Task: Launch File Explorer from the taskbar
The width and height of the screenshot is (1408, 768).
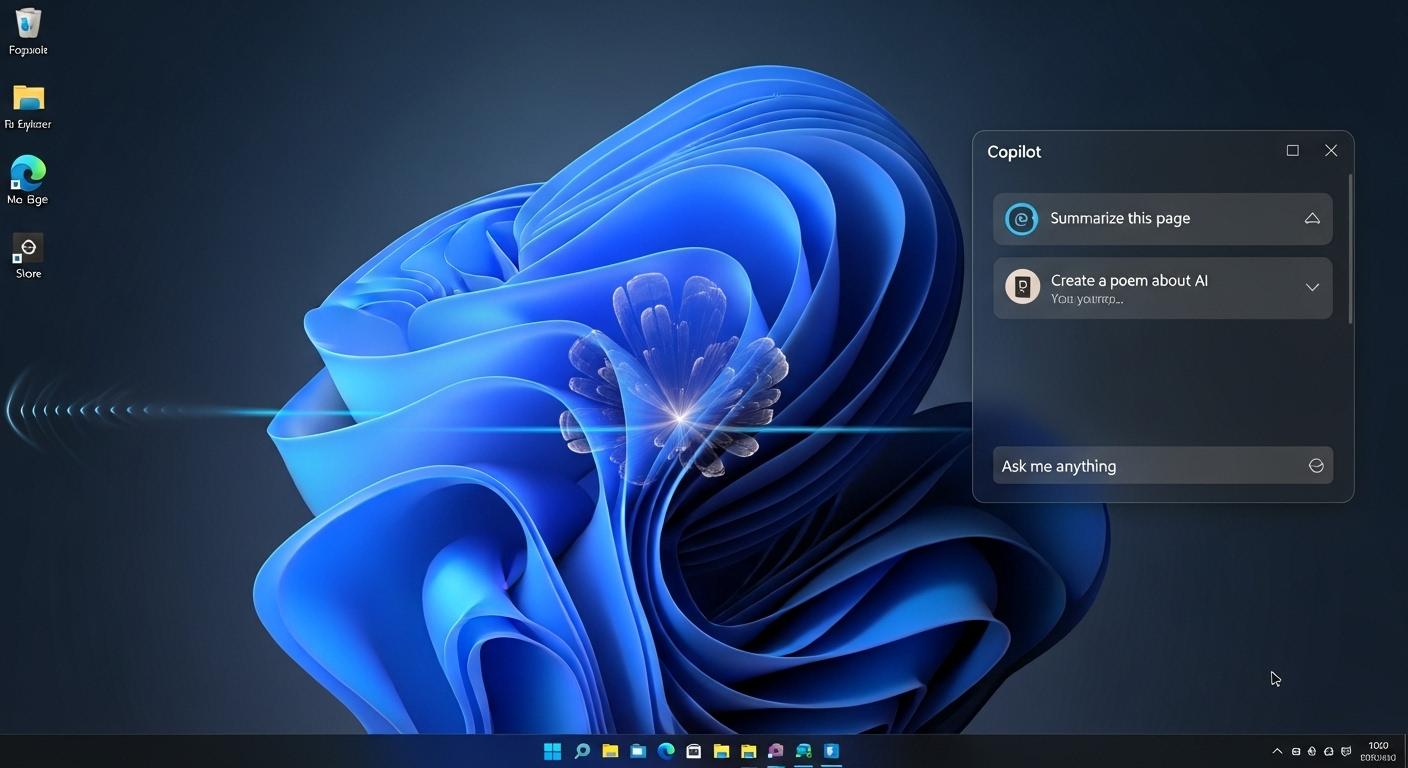Action: [x=609, y=751]
